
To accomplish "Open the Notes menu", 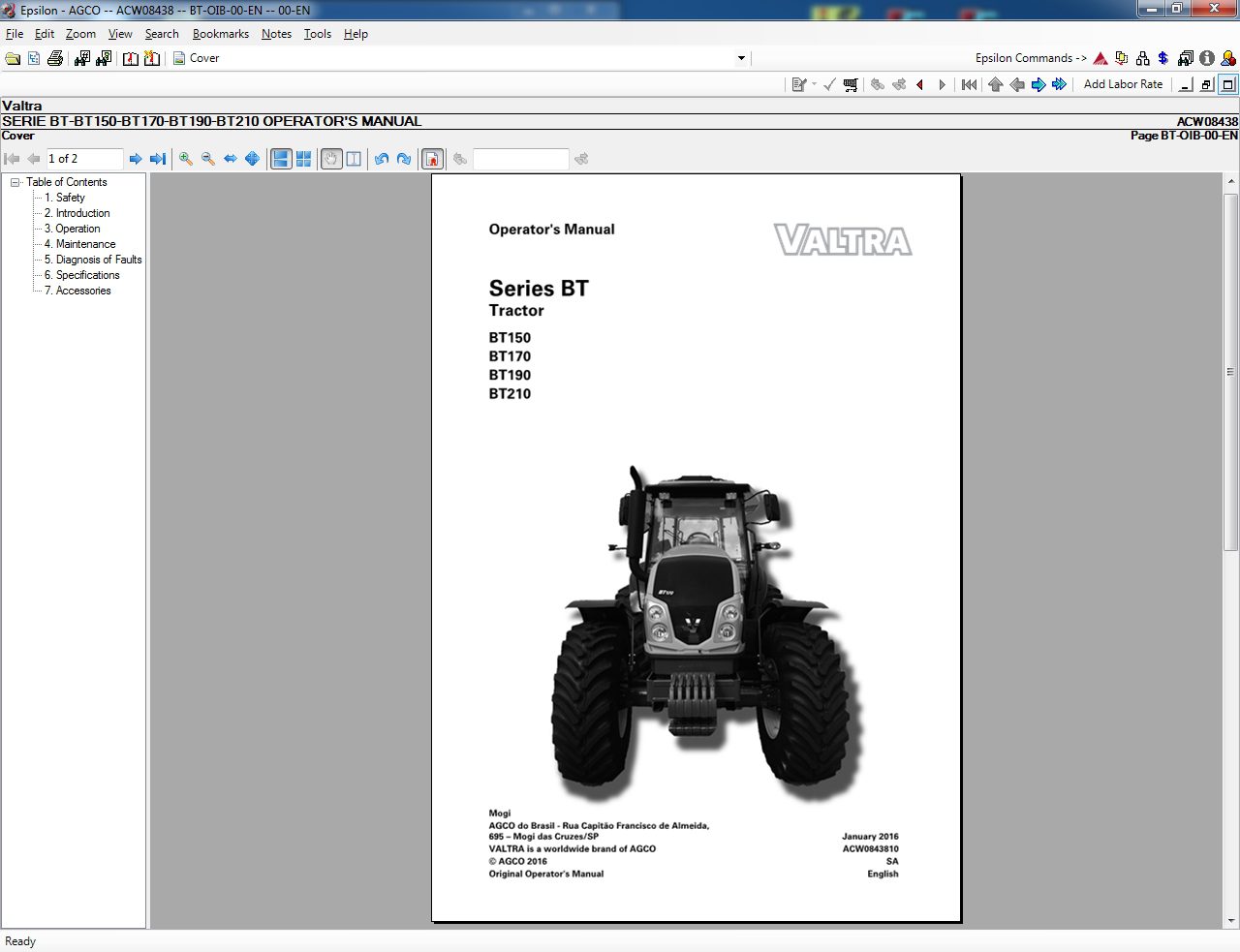I will point(276,34).
